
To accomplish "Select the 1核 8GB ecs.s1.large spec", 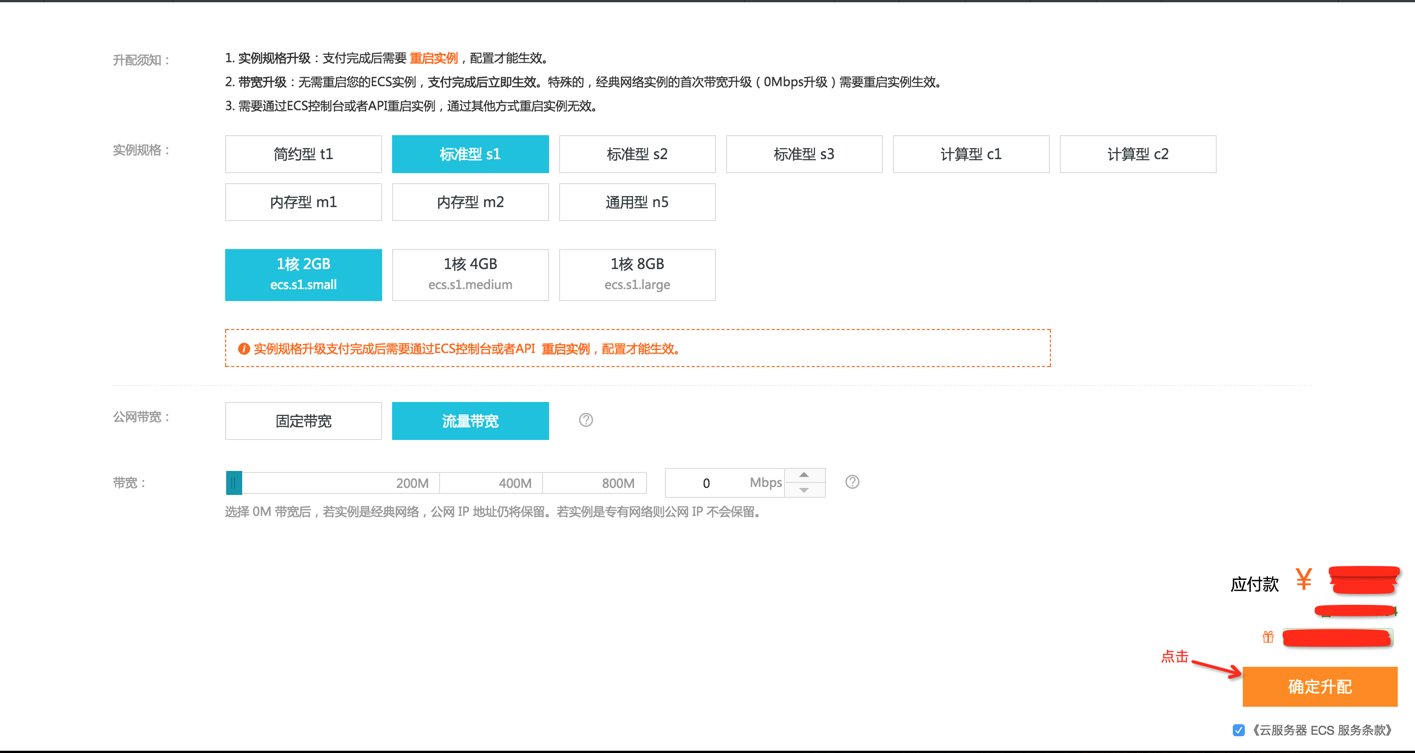I will coord(637,274).
